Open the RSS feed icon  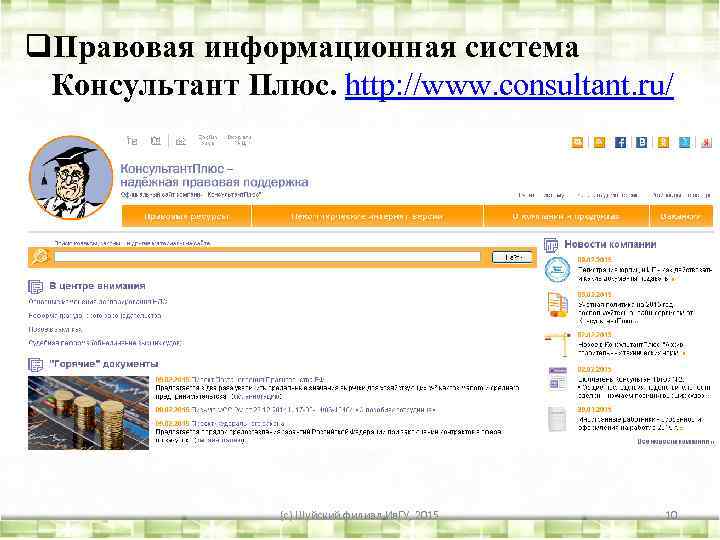[x=599, y=142]
